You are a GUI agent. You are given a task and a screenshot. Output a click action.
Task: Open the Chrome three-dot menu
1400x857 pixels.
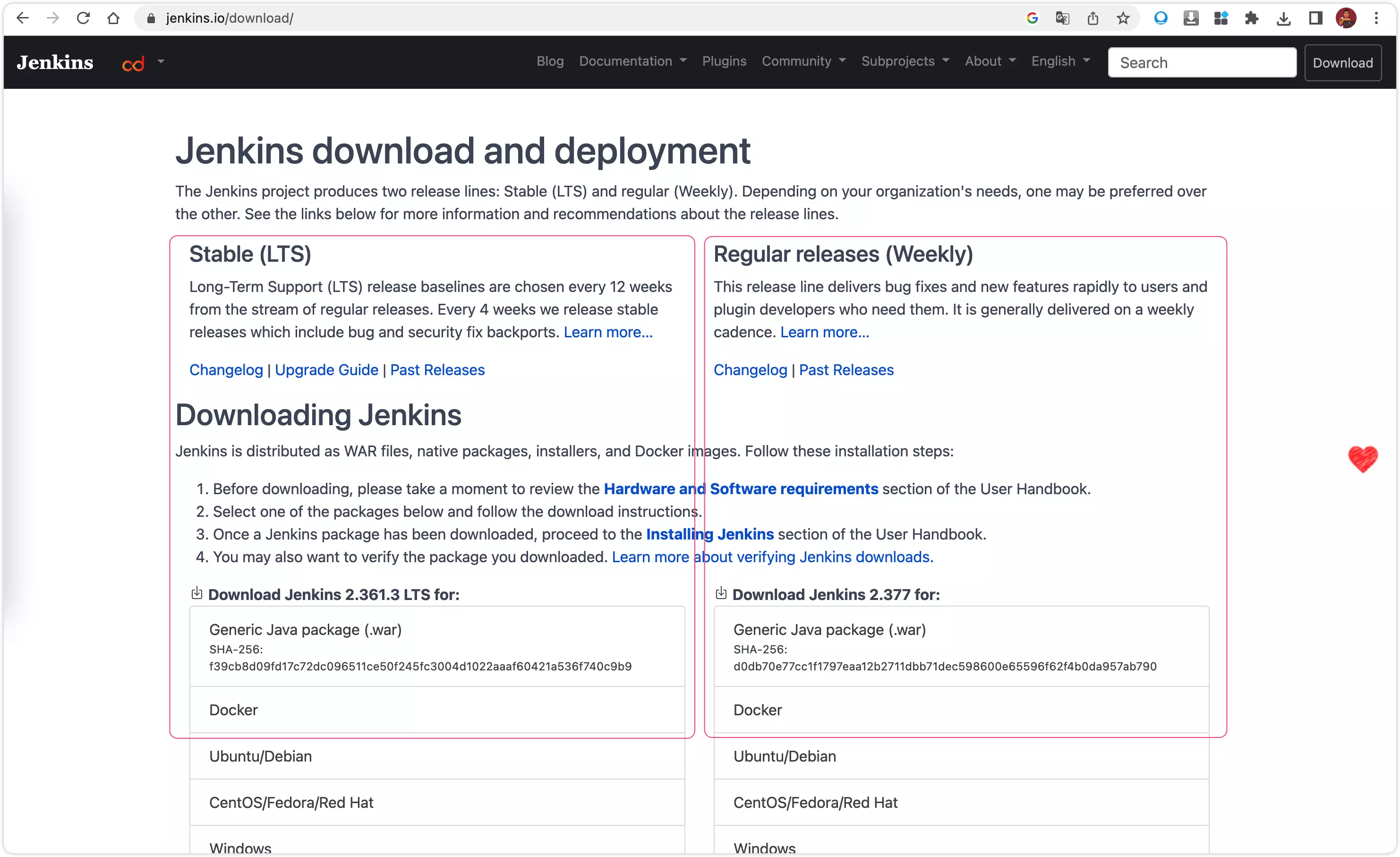[x=1376, y=18]
